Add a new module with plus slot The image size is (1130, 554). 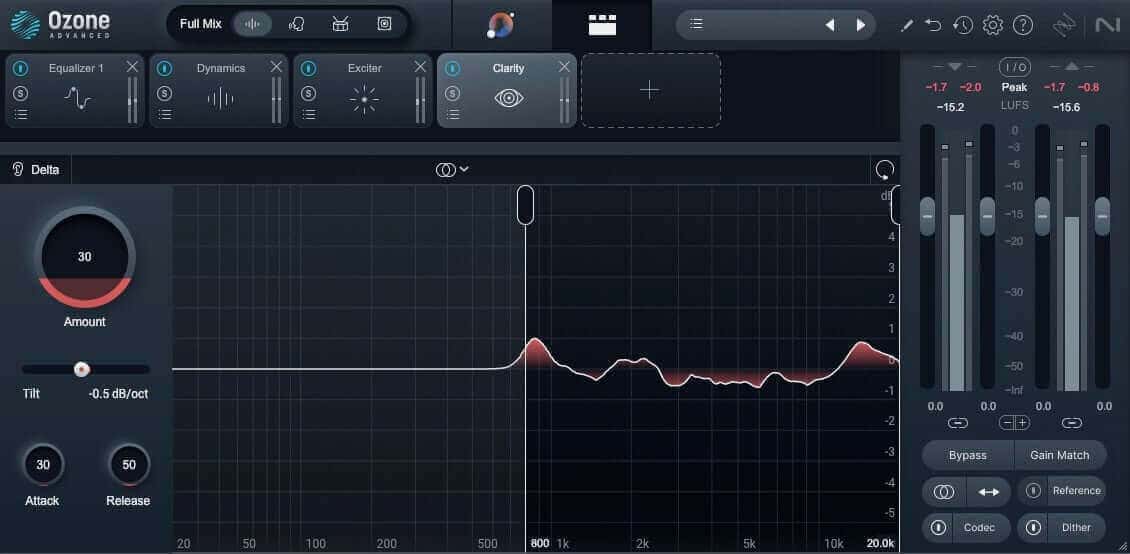(x=651, y=90)
